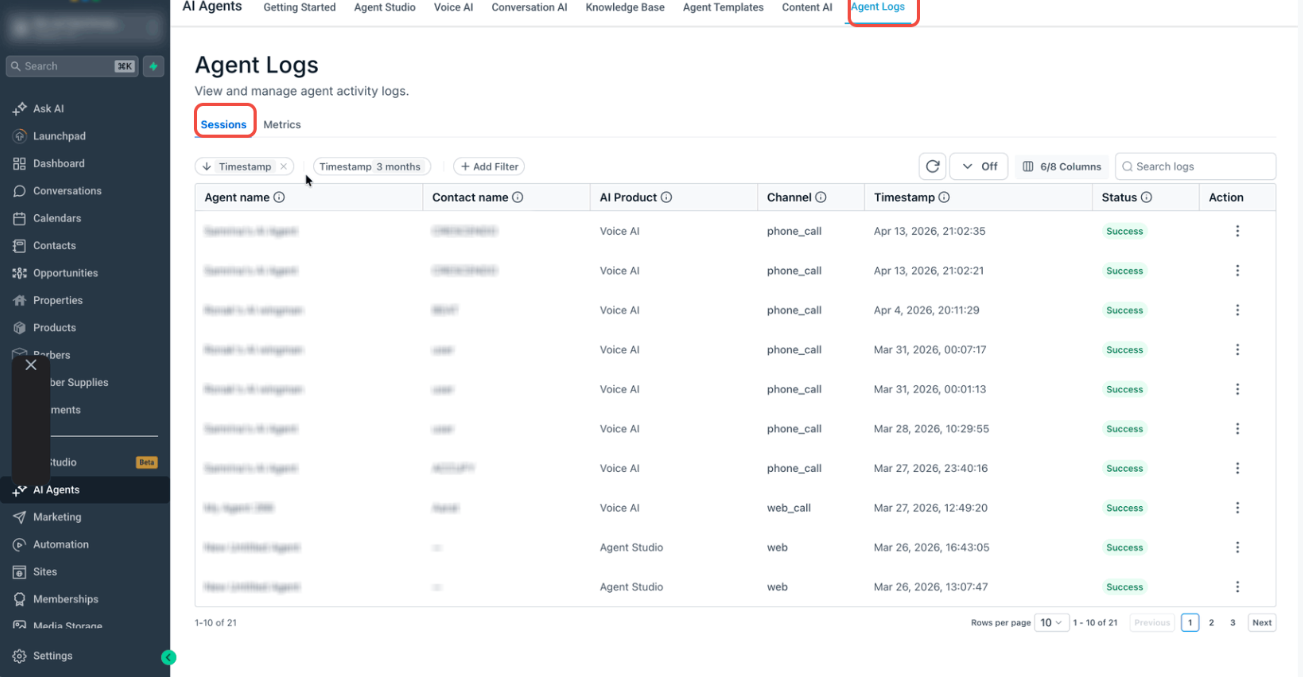Open auto-refresh Off dropdown
This screenshot has height=677, width=1303.
[979, 166]
